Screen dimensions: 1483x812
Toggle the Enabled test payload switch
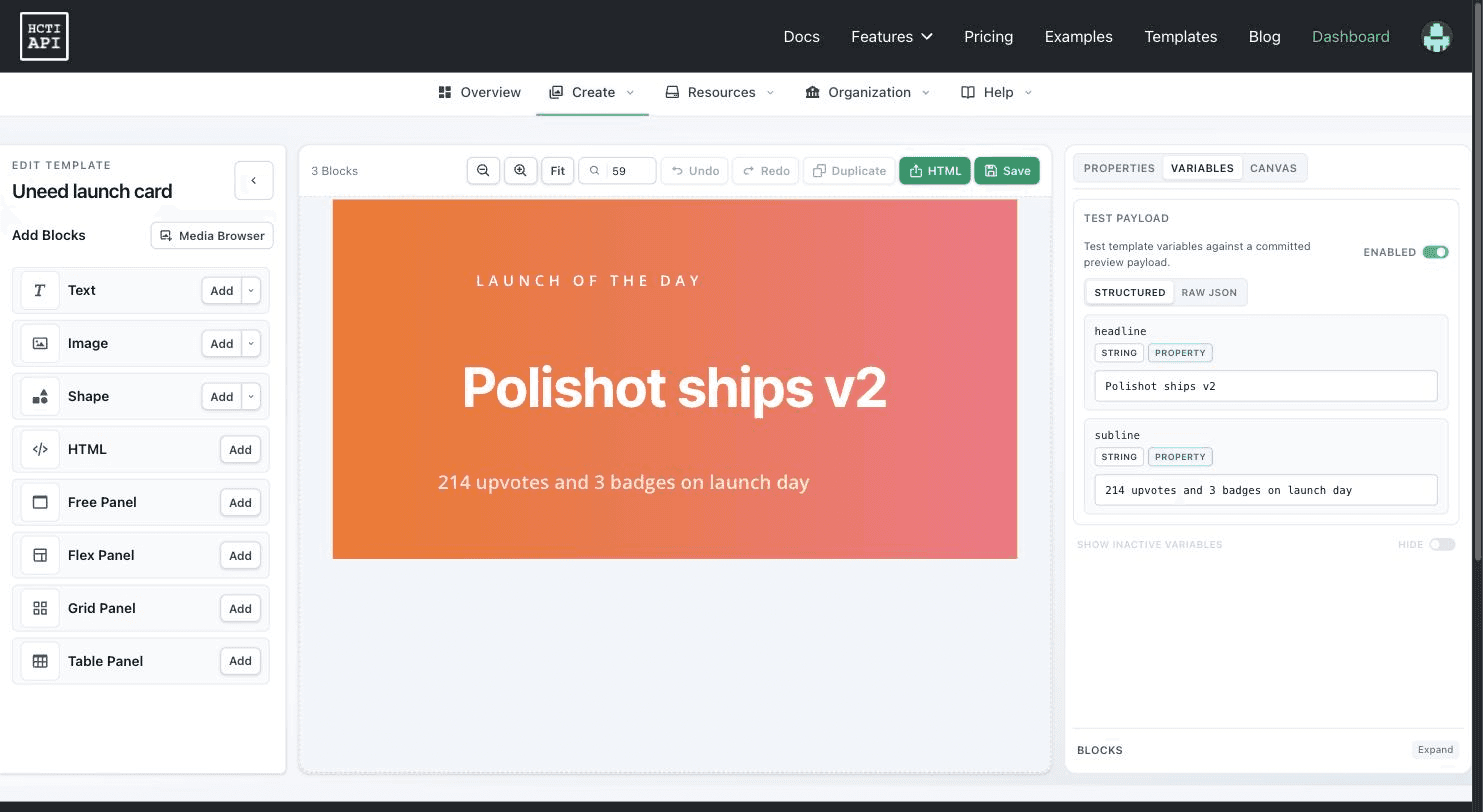[x=1435, y=252]
